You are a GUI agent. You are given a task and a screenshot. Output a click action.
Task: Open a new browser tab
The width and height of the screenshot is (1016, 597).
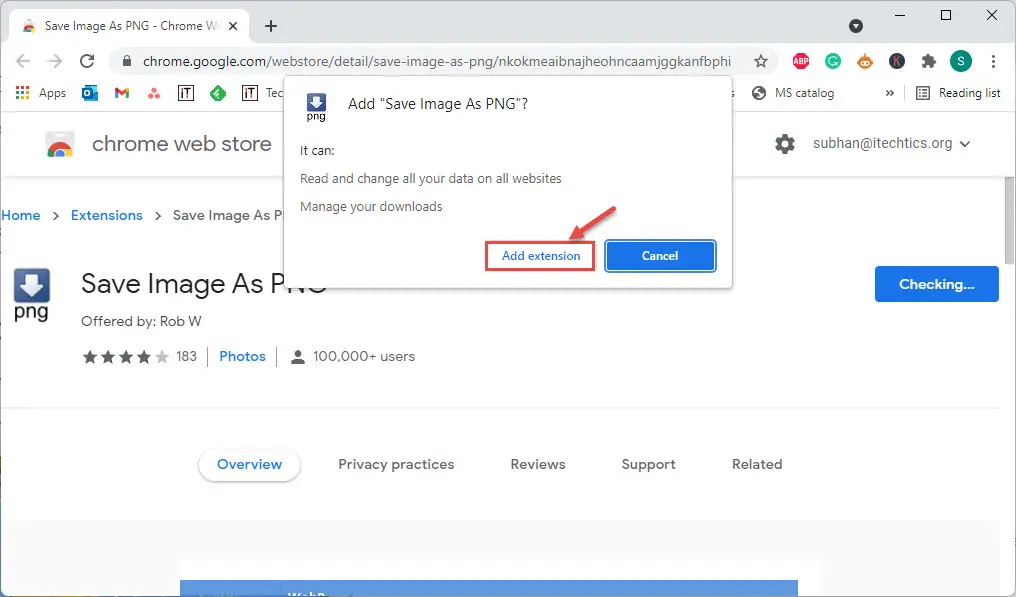pos(271,26)
